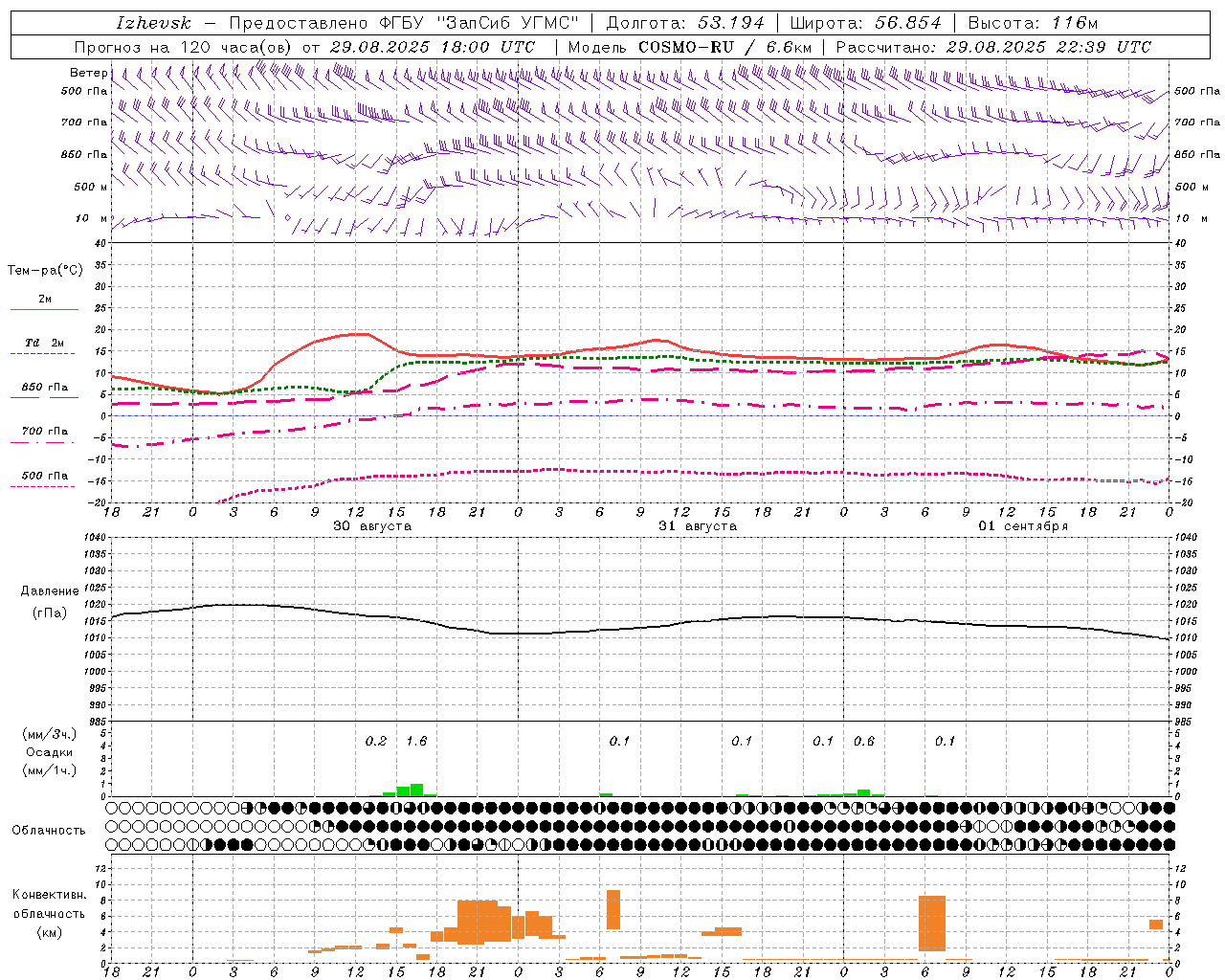Select the 'Долгота: 53.194' longitude value
The image size is (1225, 980).
pos(685,23)
